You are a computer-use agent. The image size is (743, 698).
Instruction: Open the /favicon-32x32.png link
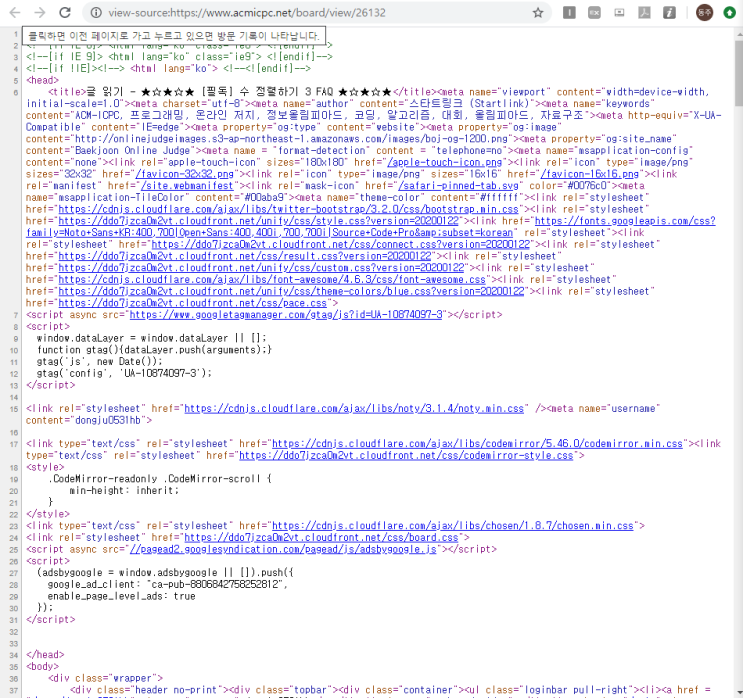pos(184,174)
